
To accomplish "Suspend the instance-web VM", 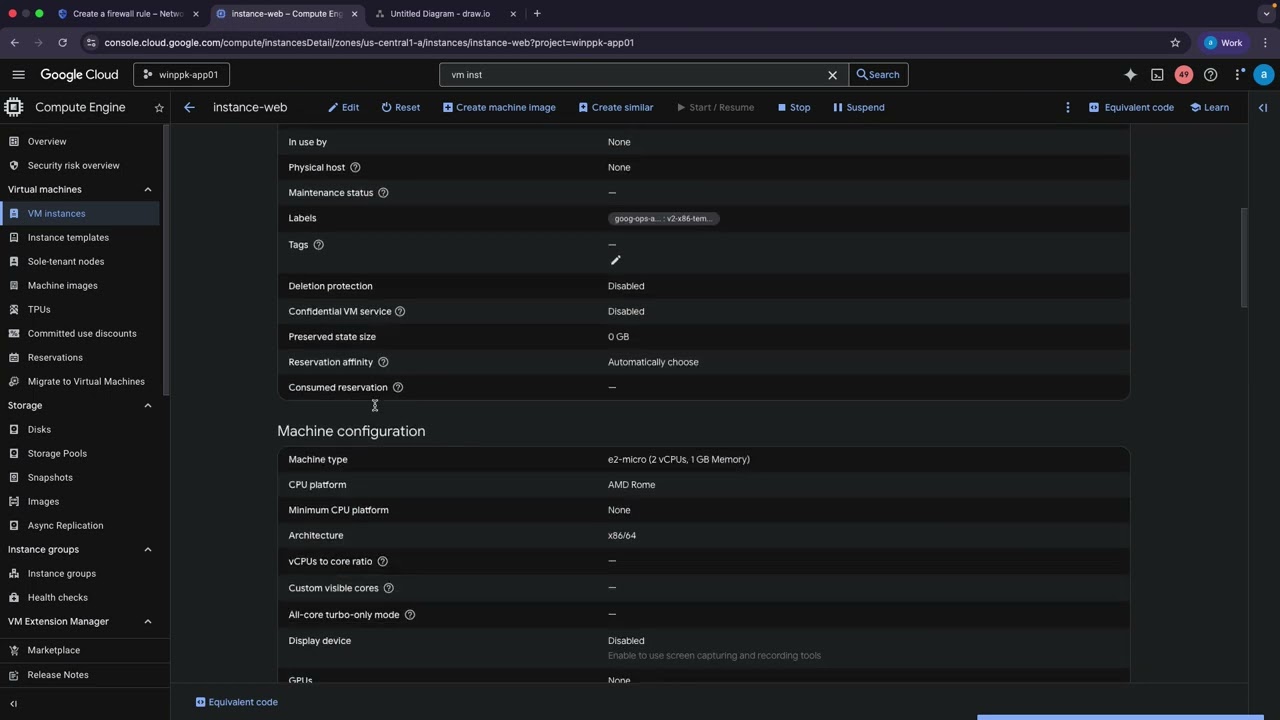I will pos(858,108).
